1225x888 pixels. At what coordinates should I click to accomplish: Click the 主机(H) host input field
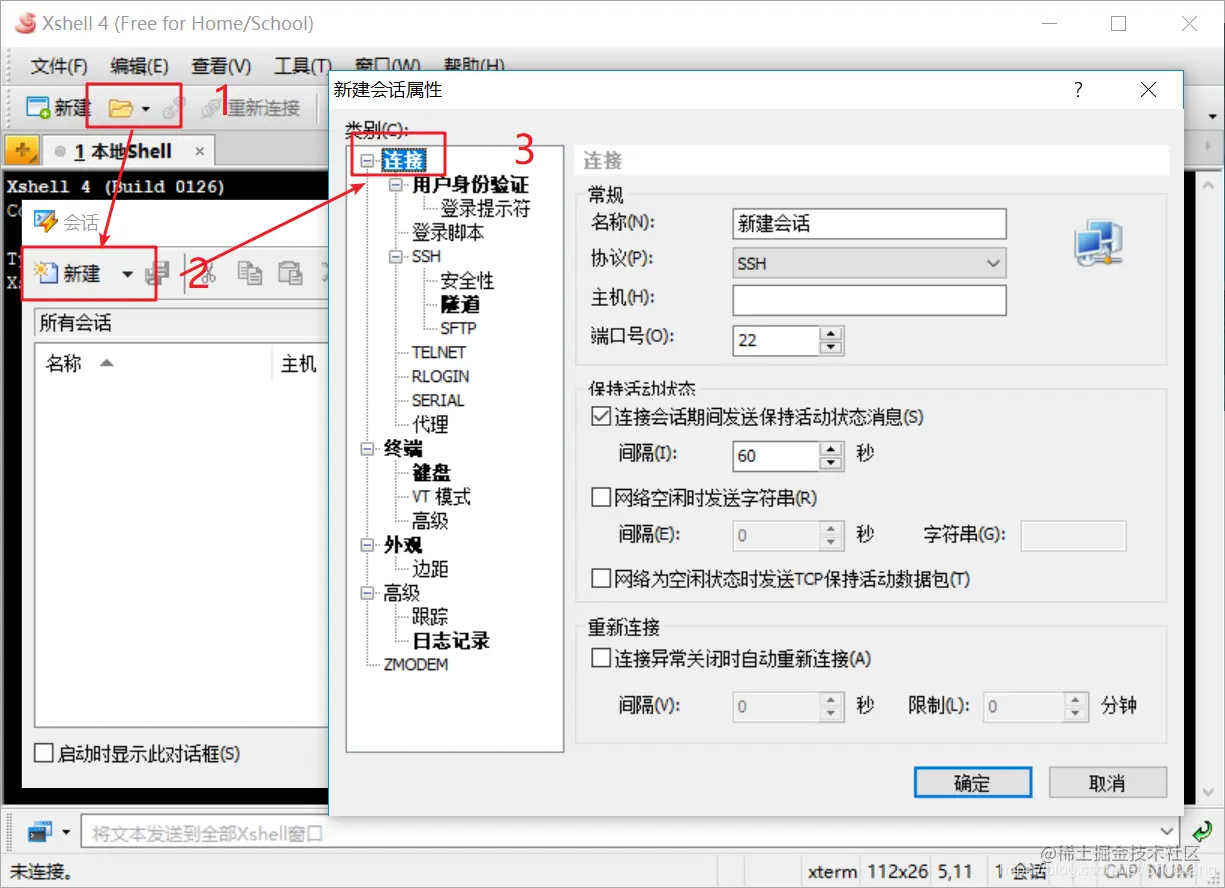pyautogui.click(x=869, y=300)
